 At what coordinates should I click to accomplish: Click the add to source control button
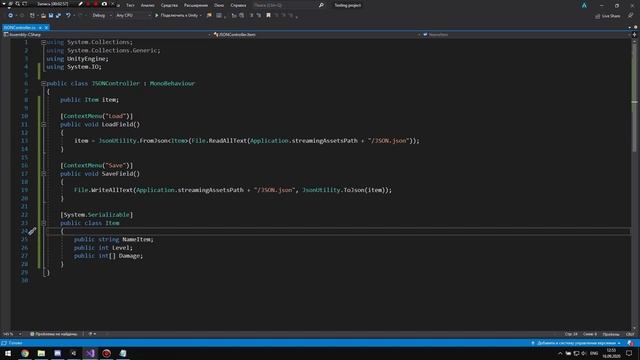click(576, 343)
